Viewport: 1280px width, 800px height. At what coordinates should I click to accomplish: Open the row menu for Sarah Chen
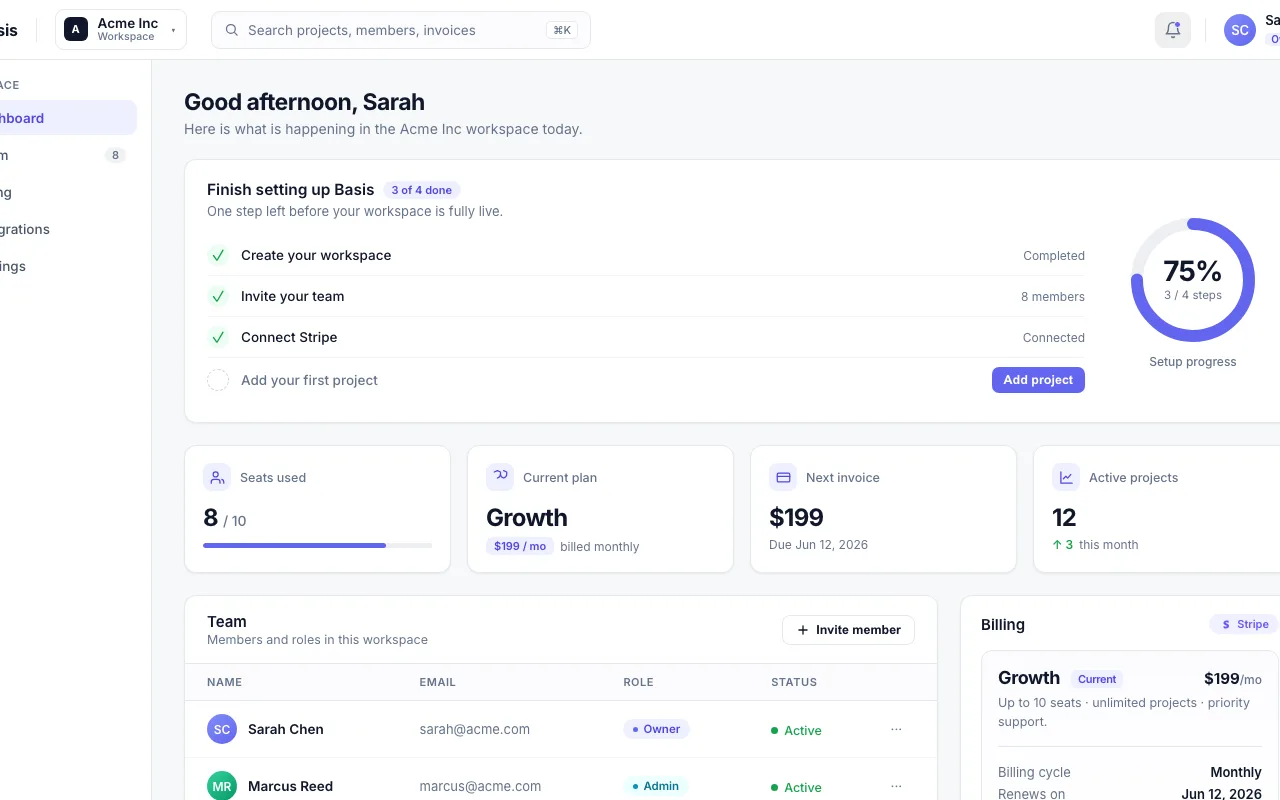(896, 729)
